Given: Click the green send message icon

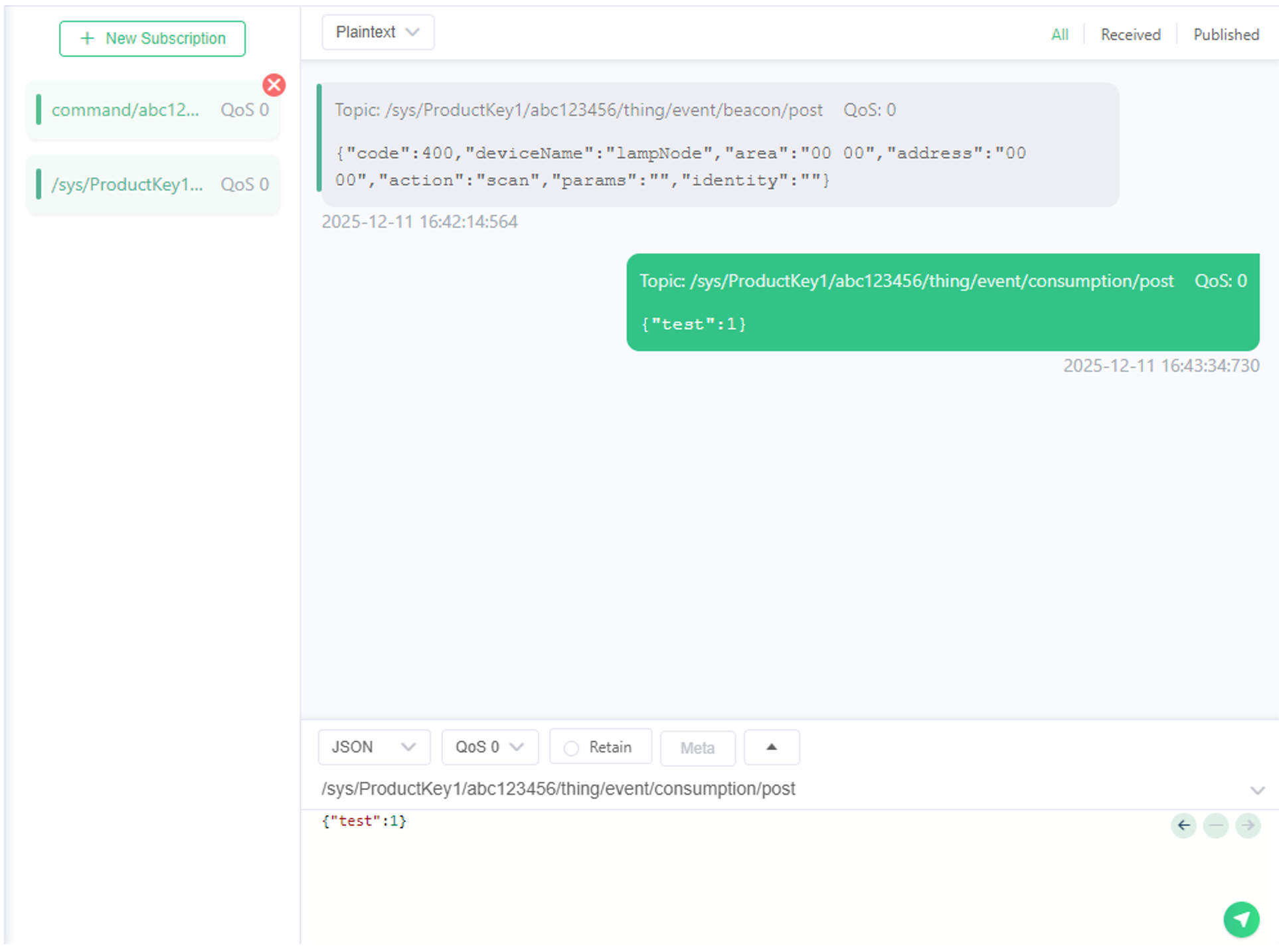Looking at the screenshot, I should [x=1240, y=919].
